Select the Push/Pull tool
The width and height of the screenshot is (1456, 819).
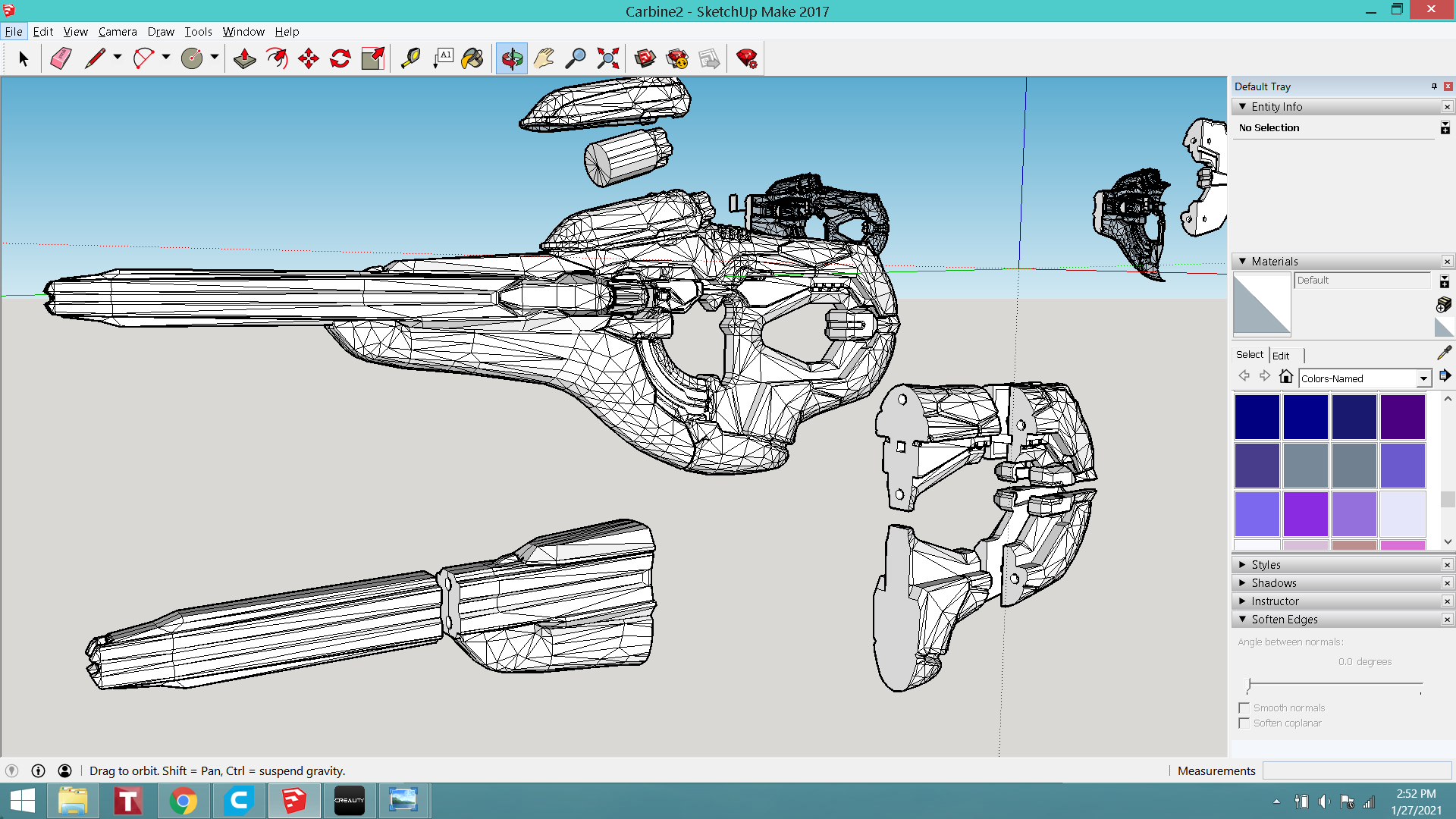[245, 58]
